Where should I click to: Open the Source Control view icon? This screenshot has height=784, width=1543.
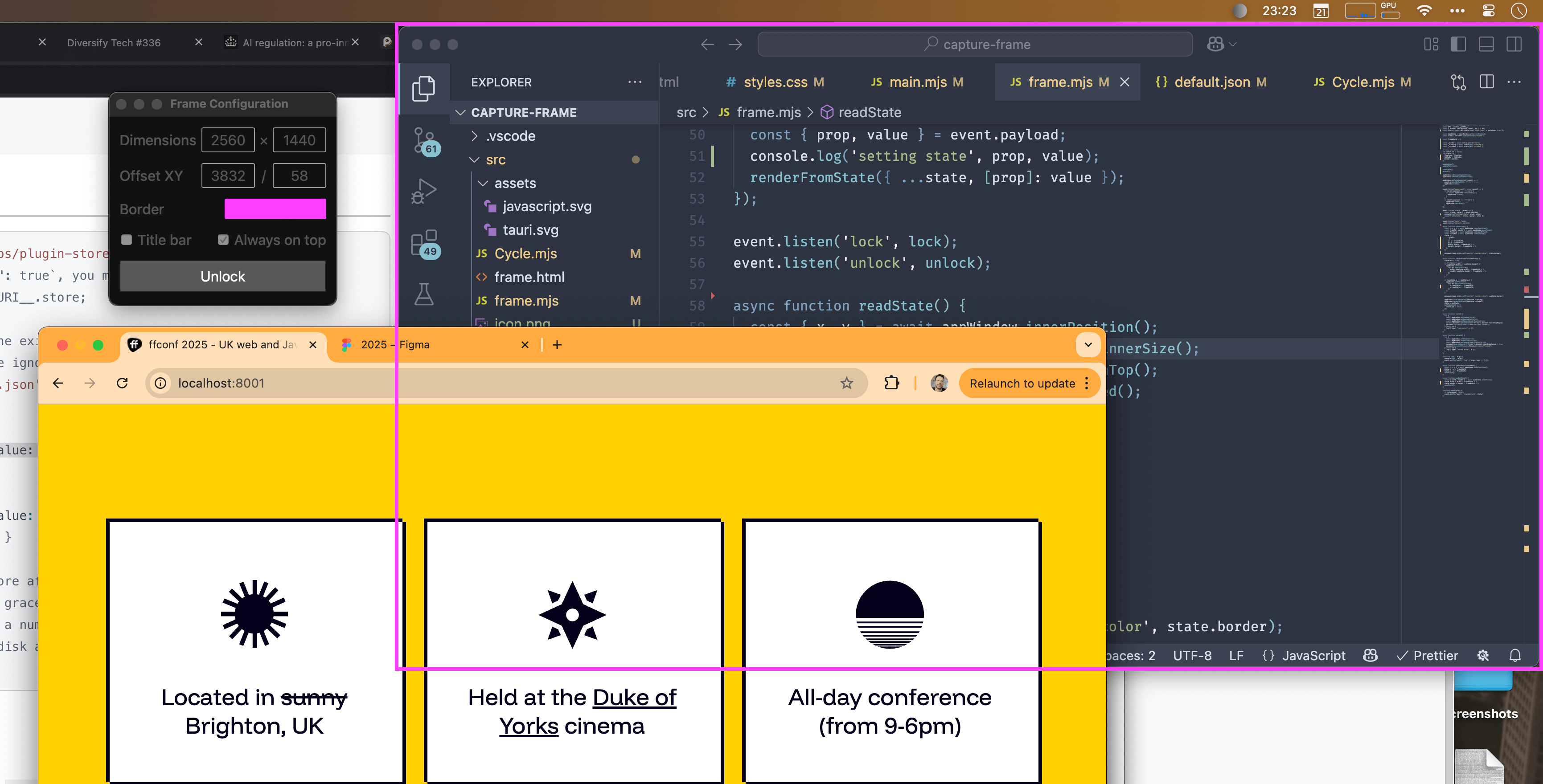click(x=424, y=140)
